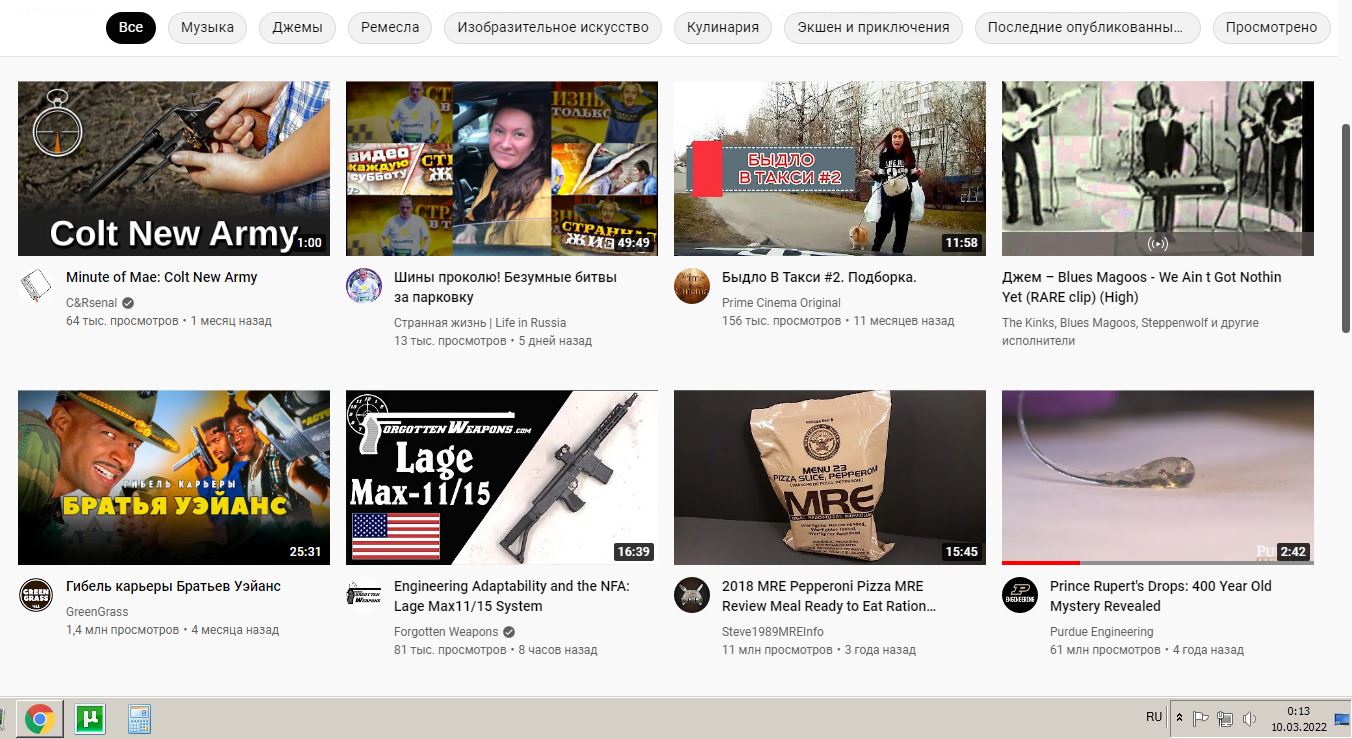Expand the hidden system tray icons
Image resolution: width=1352 pixels, height=739 pixels.
(1179, 719)
